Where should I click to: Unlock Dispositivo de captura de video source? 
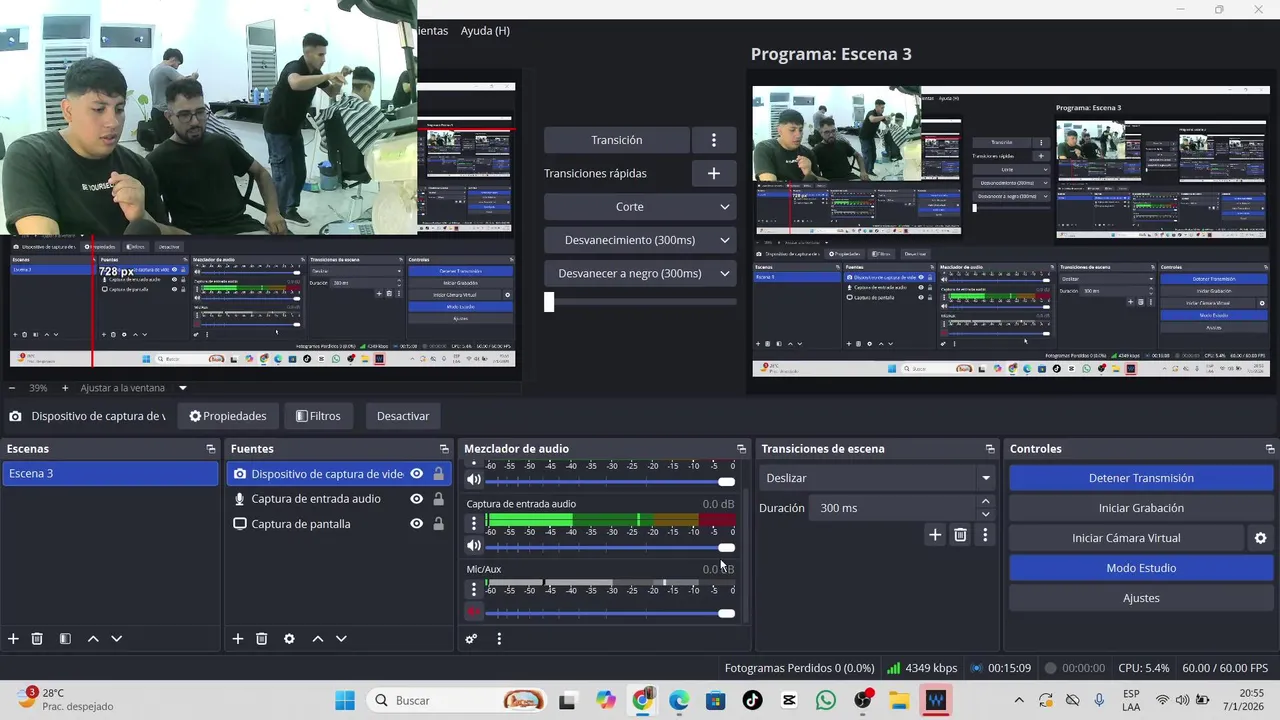coord(438,474)
